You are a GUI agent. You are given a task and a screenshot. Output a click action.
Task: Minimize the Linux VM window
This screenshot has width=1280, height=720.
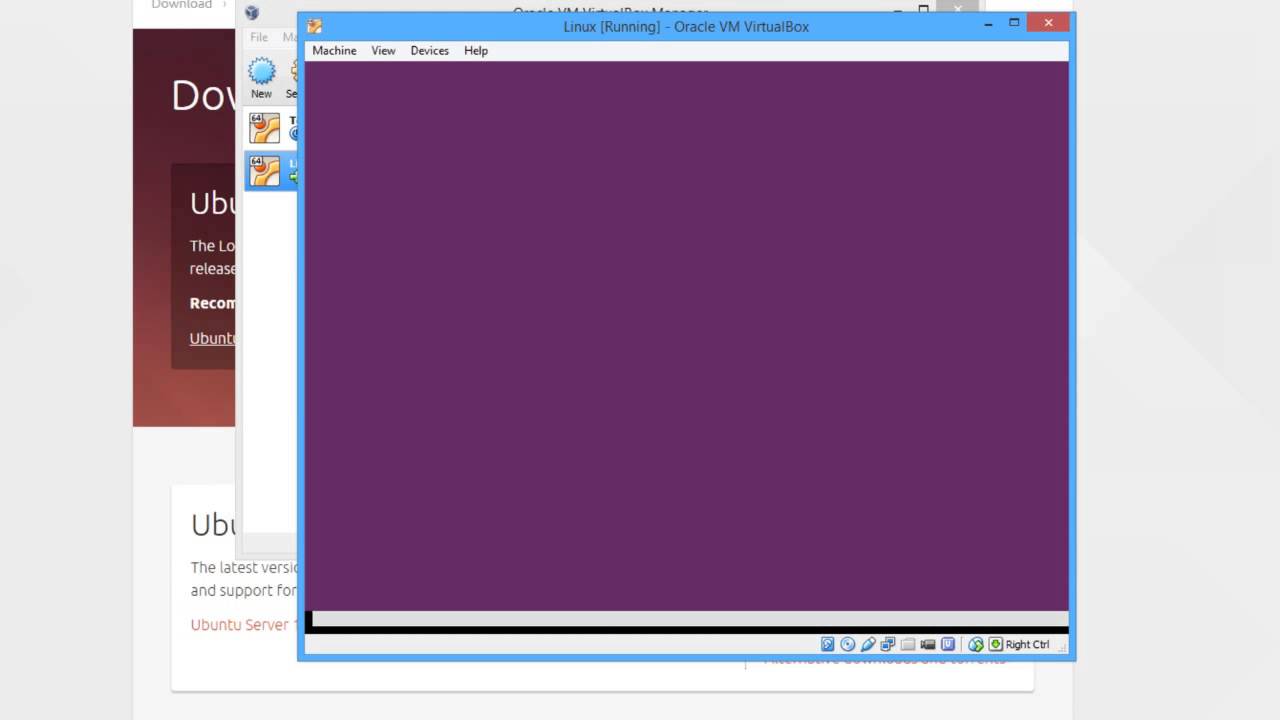(x=986, y=22)
